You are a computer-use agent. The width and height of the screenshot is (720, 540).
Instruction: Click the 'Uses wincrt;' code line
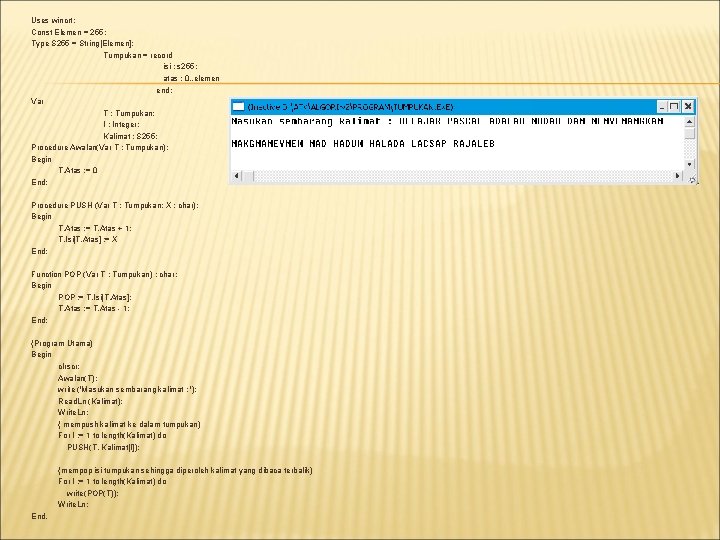[x=53, y=20]
